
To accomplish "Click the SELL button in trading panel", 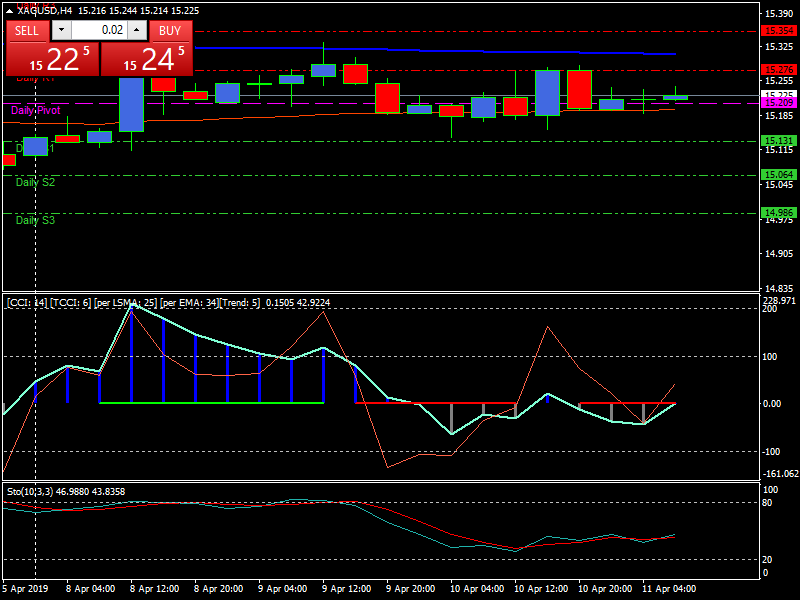I will 27,30.
